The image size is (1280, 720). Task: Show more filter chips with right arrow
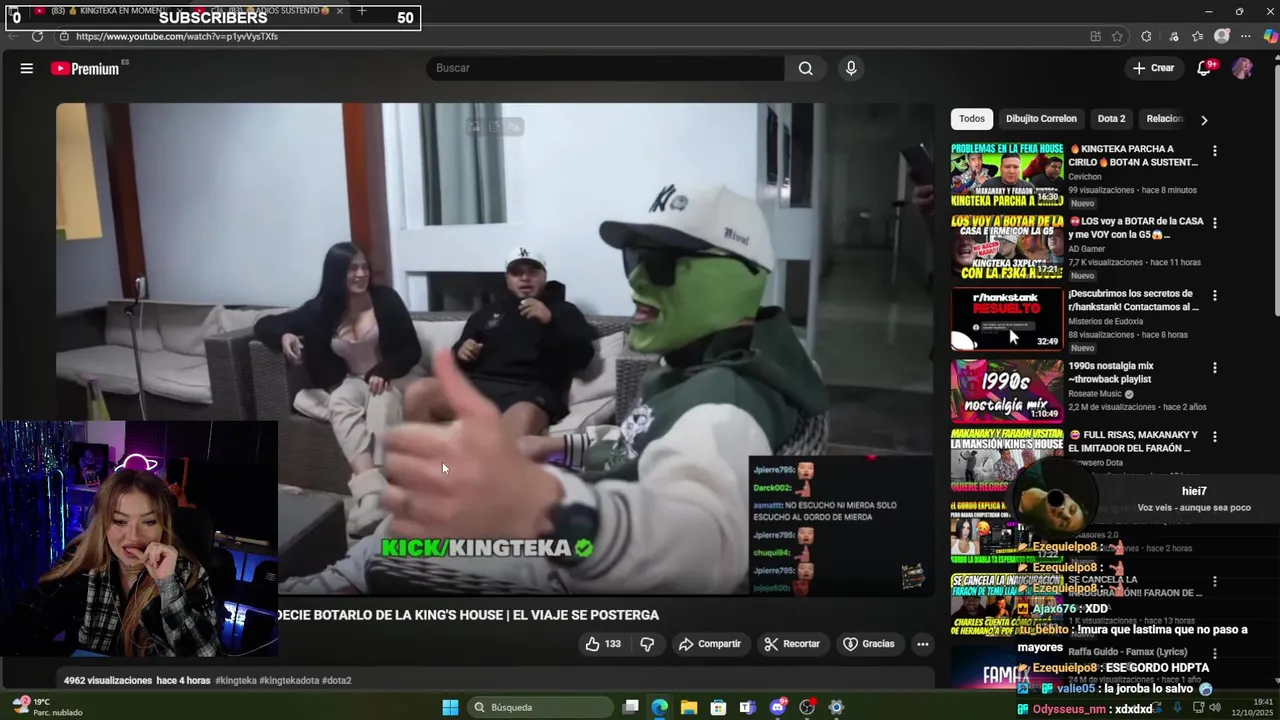[x=1204, y=120]
